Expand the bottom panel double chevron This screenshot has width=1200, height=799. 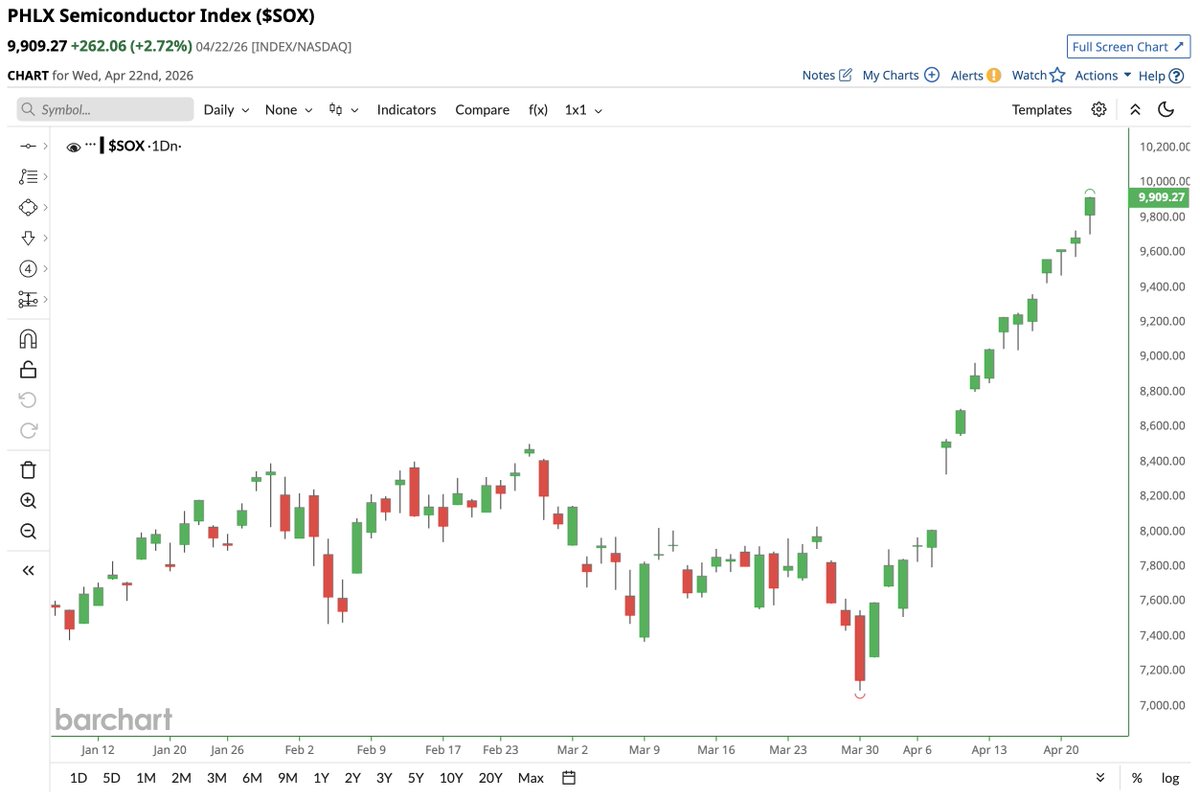click(x=1100, y=777)
